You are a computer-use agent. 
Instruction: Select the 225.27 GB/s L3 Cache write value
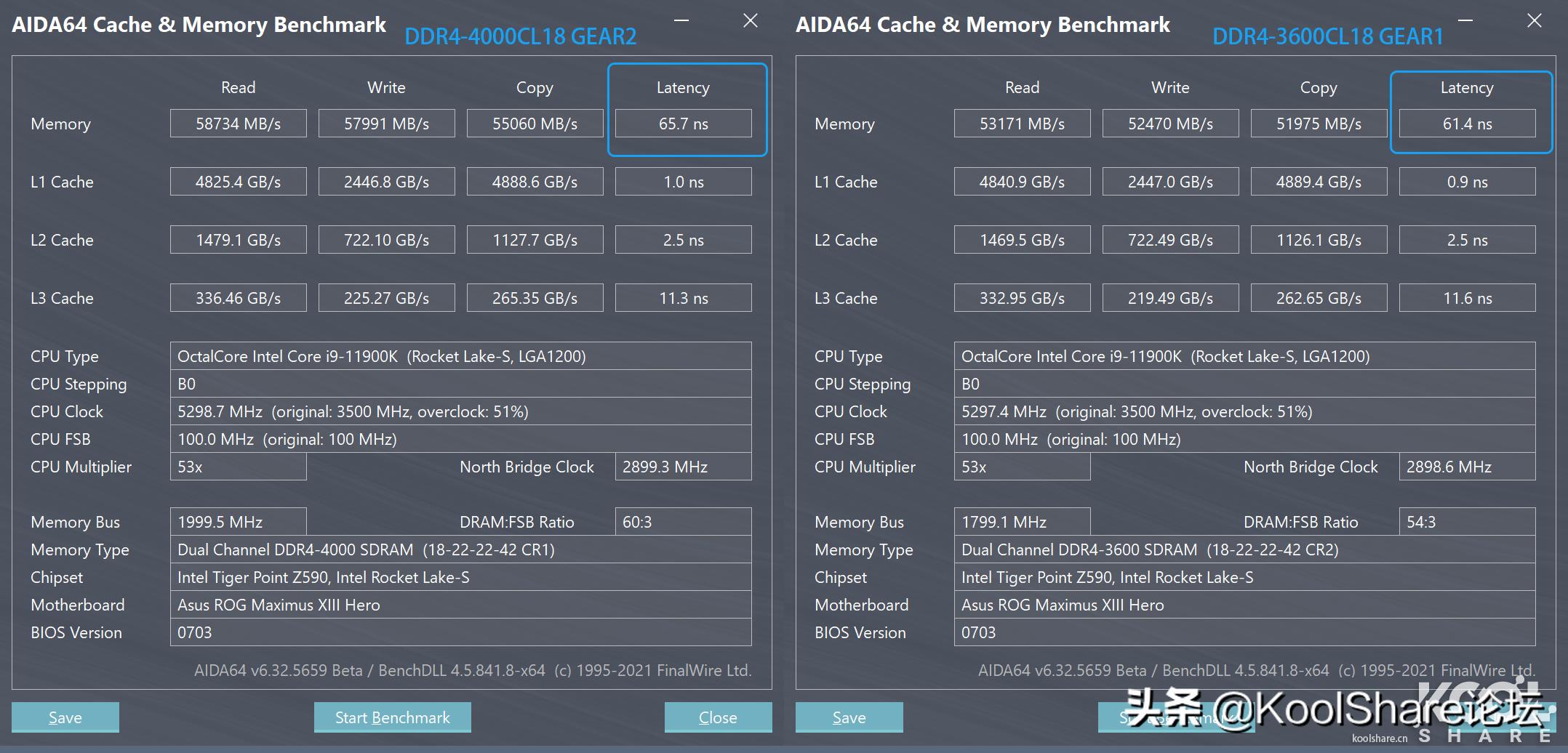[x=386, y=298]
